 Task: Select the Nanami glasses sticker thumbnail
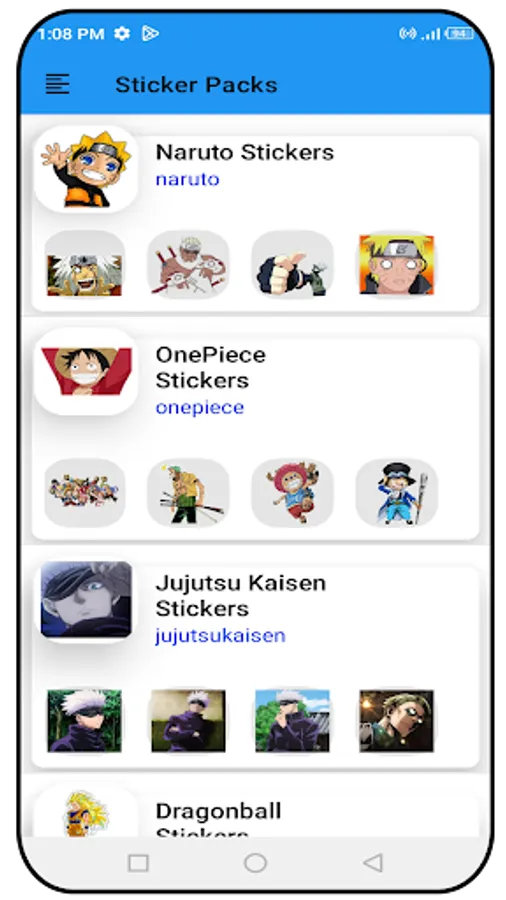pyautogui.click(x=396, y=721)
